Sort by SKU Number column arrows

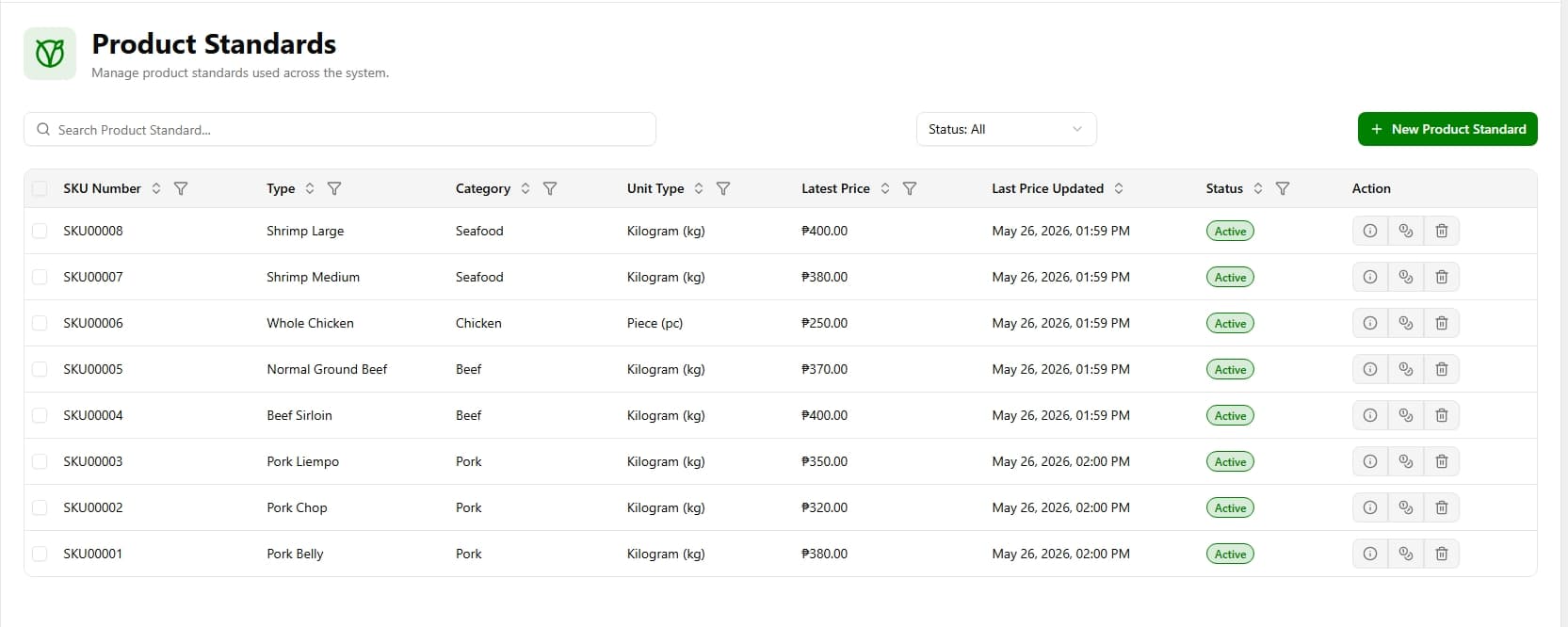[x=156, y=188]
